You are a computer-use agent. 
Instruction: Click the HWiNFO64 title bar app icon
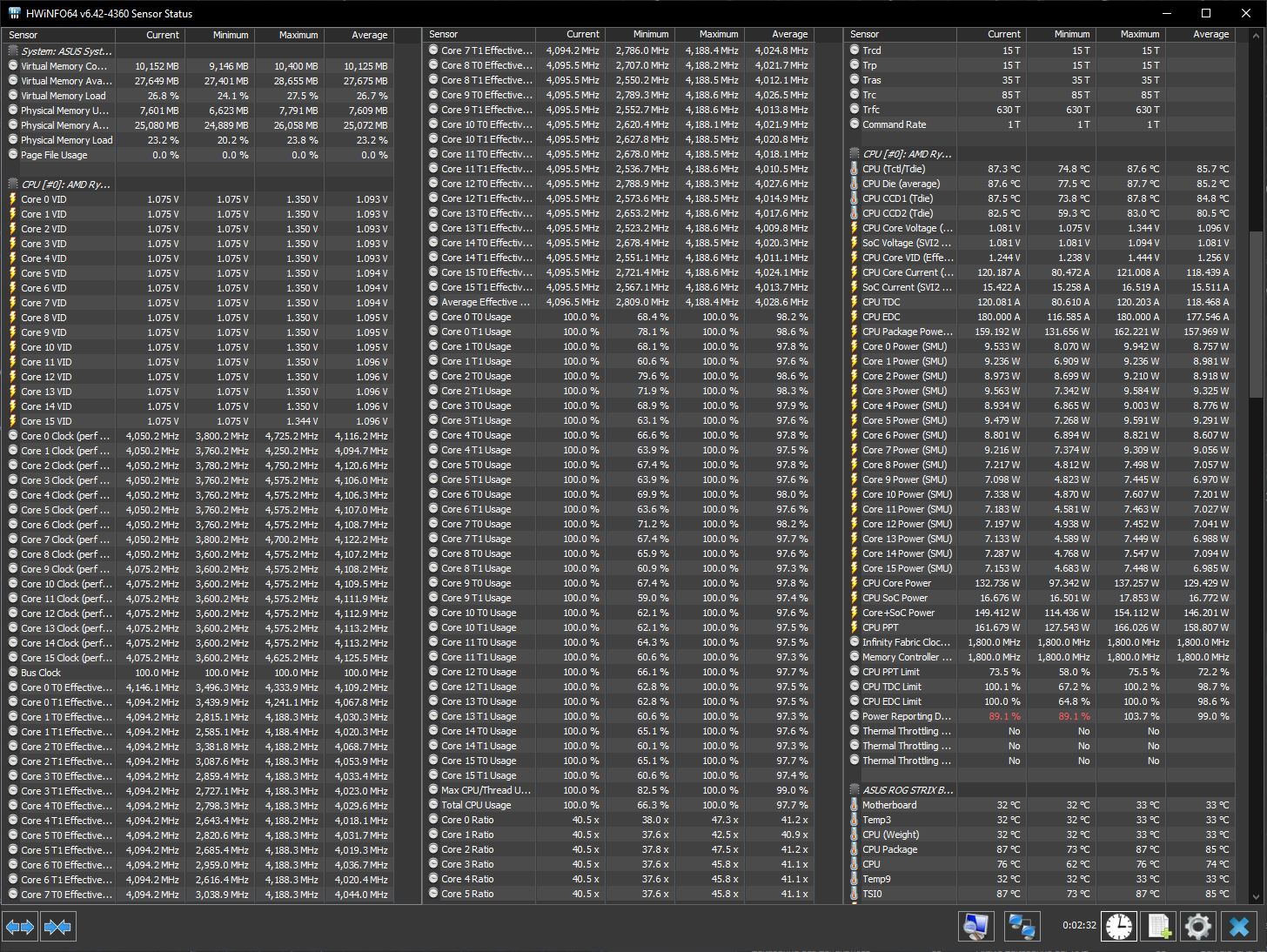[x=14, y=13]
